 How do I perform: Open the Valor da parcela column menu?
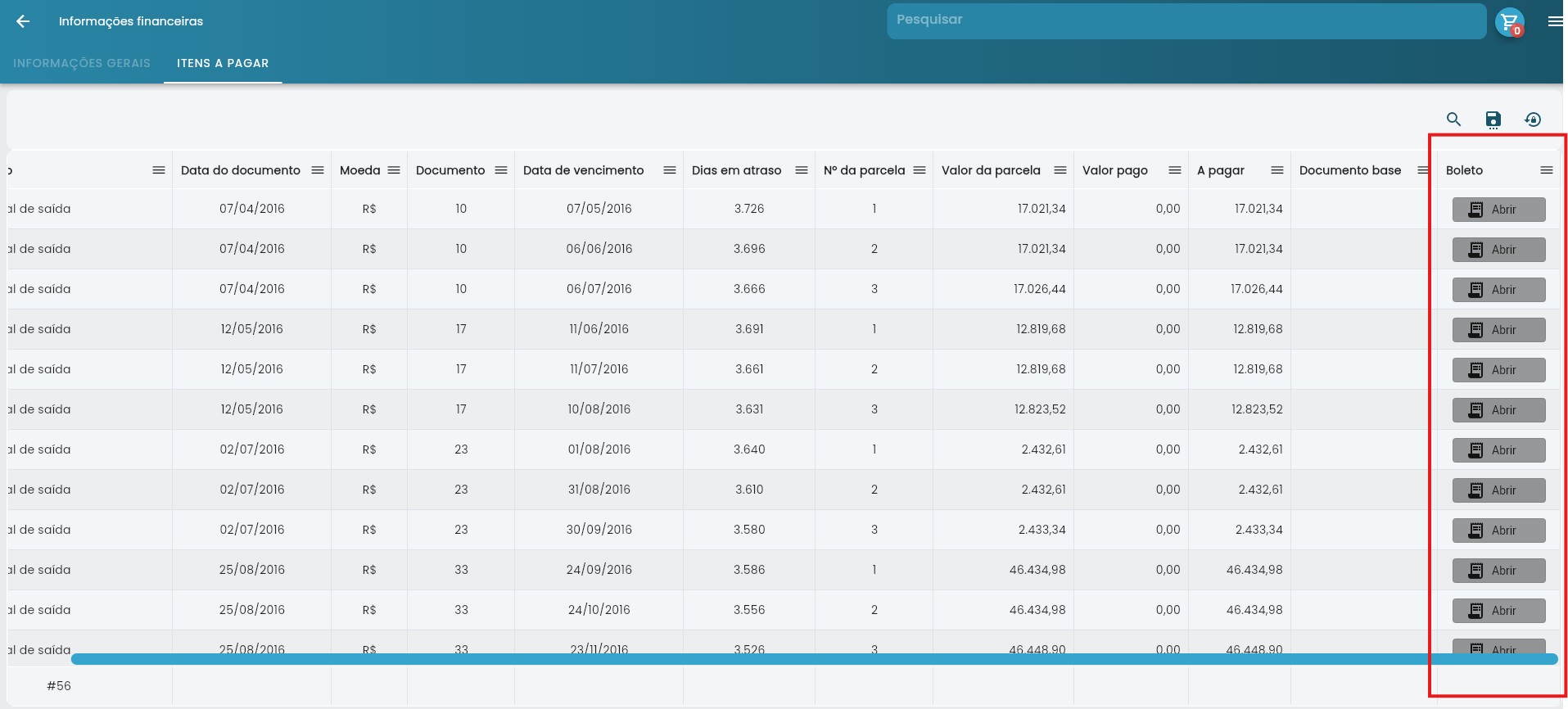pos(1060,170)
